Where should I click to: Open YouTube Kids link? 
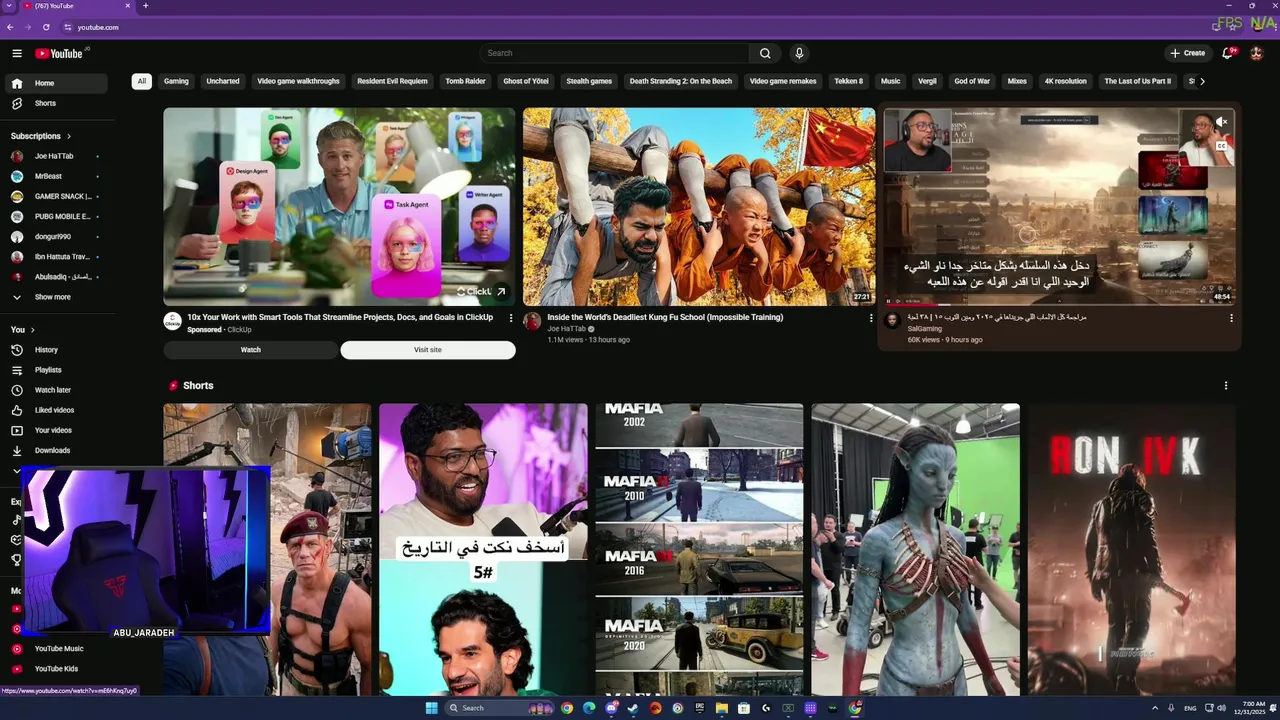57,668
